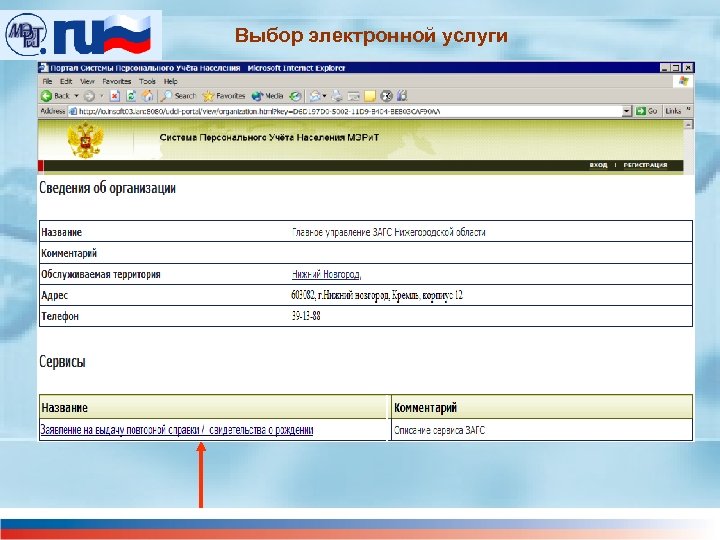Click the address cell 603082, г.Нижний Новгород
This screenshot has width=720, height=540.
tap(377, 295)
